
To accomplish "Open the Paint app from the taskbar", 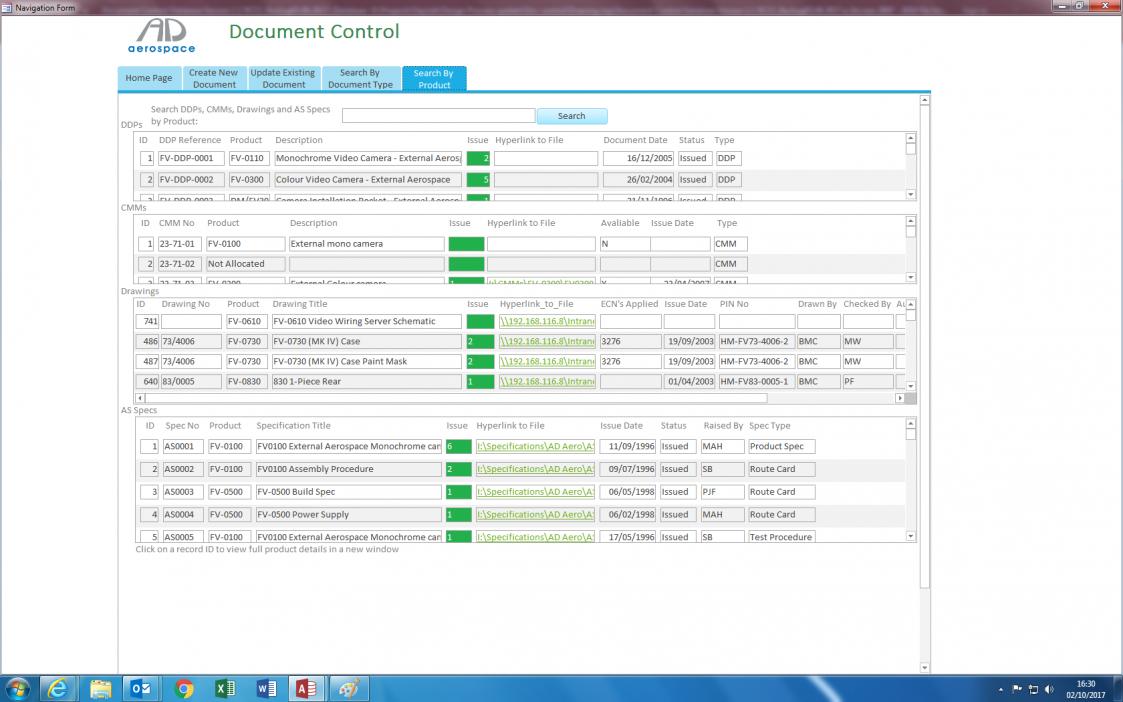I will [348, 688].
